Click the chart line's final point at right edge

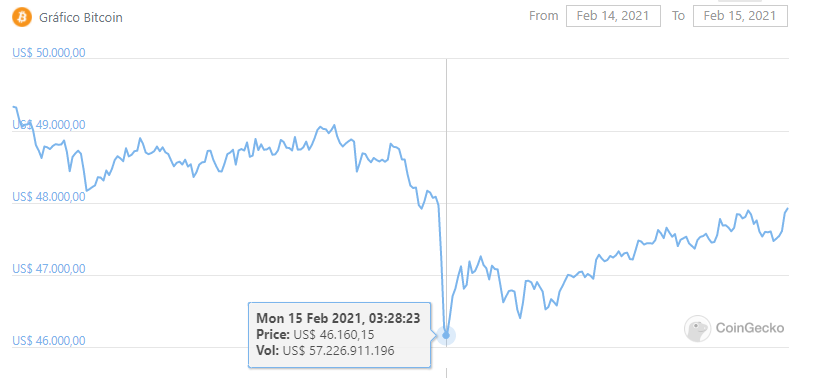click(787, 208)
